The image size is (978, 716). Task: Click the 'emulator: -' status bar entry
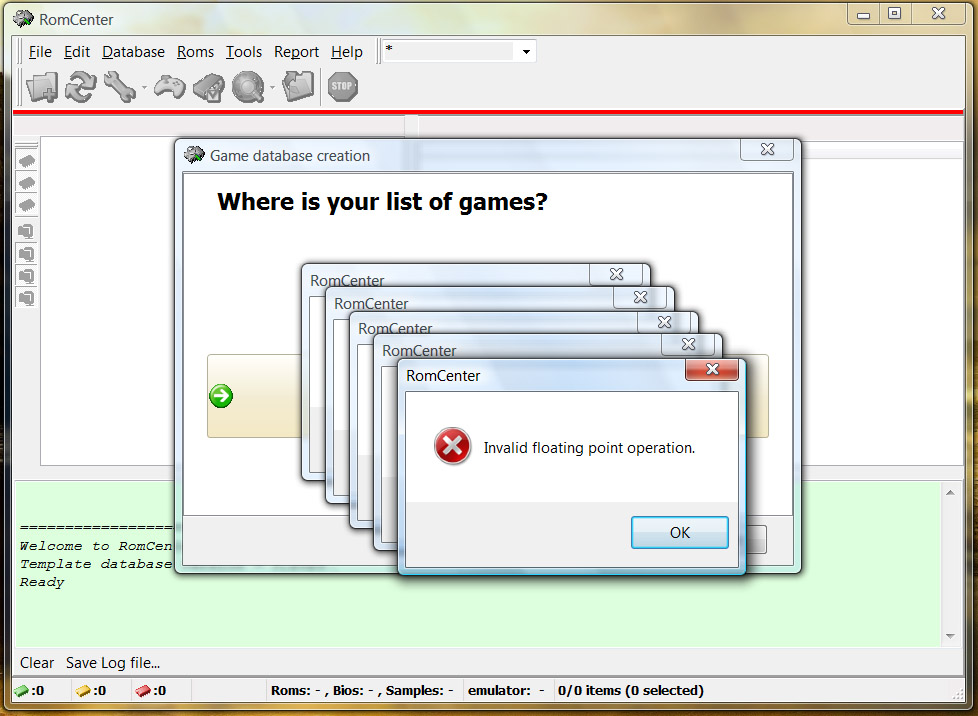(x=506, y=690)
